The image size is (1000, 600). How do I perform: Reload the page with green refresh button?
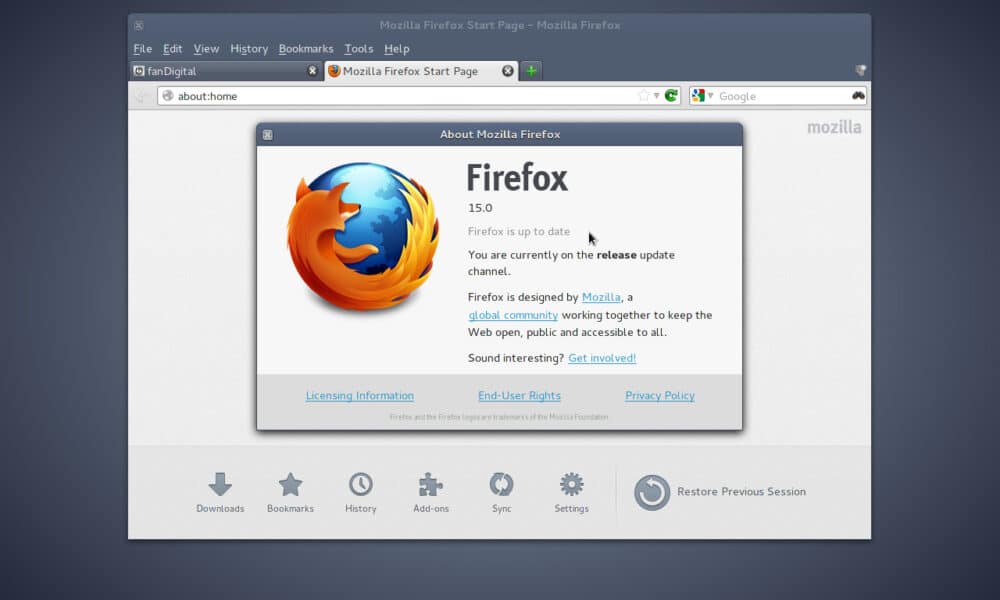click(x=671, y=96)
